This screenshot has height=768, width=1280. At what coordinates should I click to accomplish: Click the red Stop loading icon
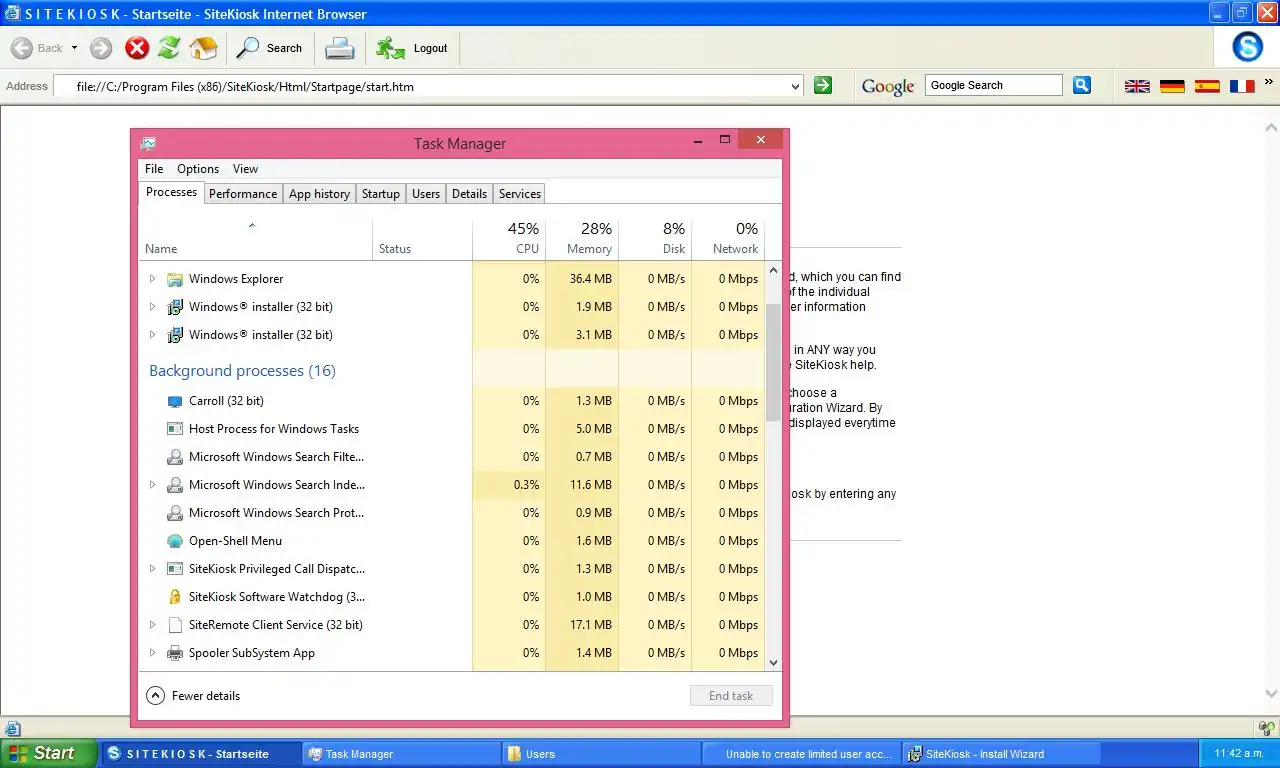(x=137, y=48)
